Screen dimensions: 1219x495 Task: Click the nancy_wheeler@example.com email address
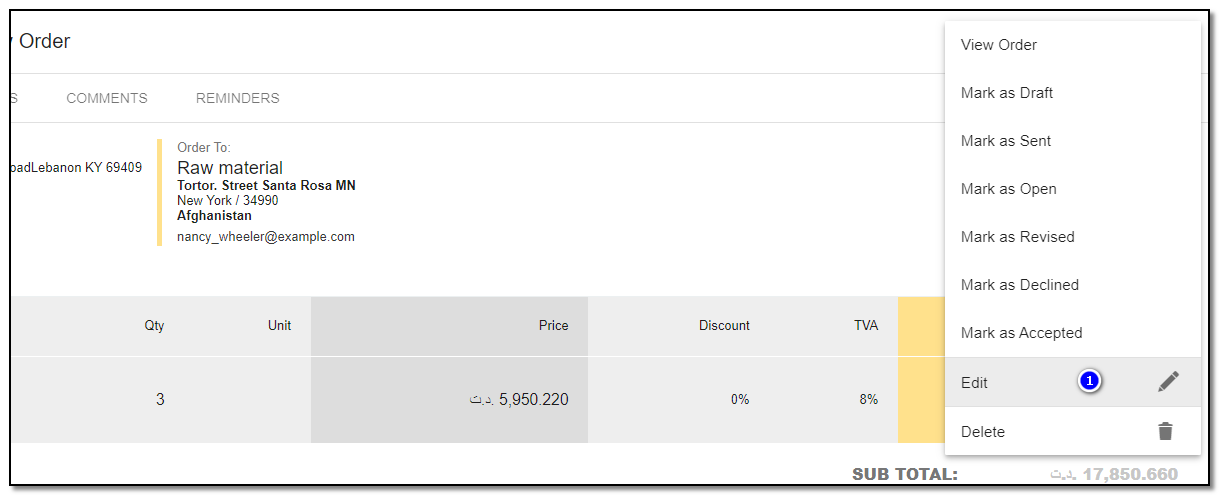click(x=266, y=237)
